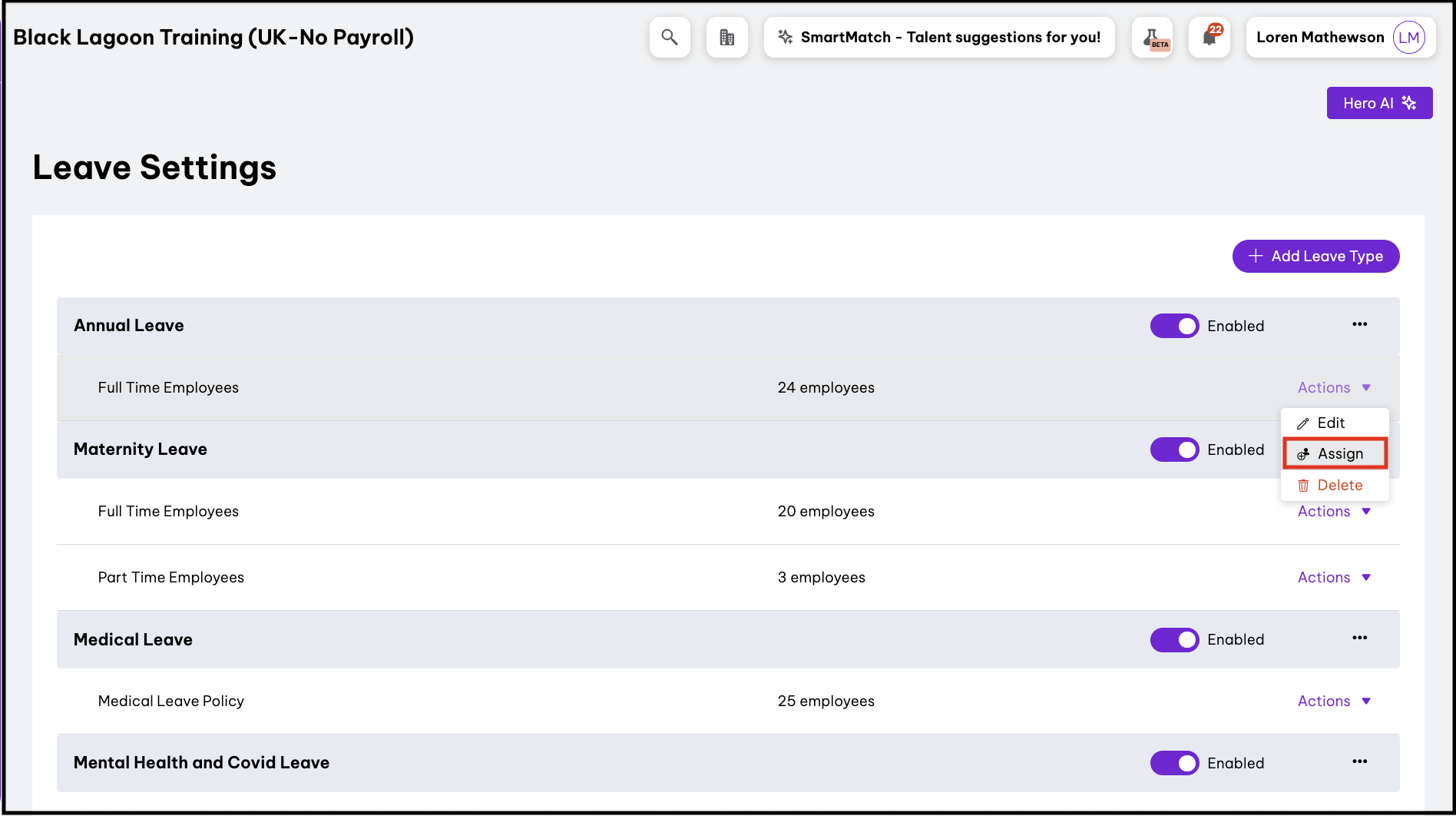Open the Beta lab flask icon

point(1152,37)
